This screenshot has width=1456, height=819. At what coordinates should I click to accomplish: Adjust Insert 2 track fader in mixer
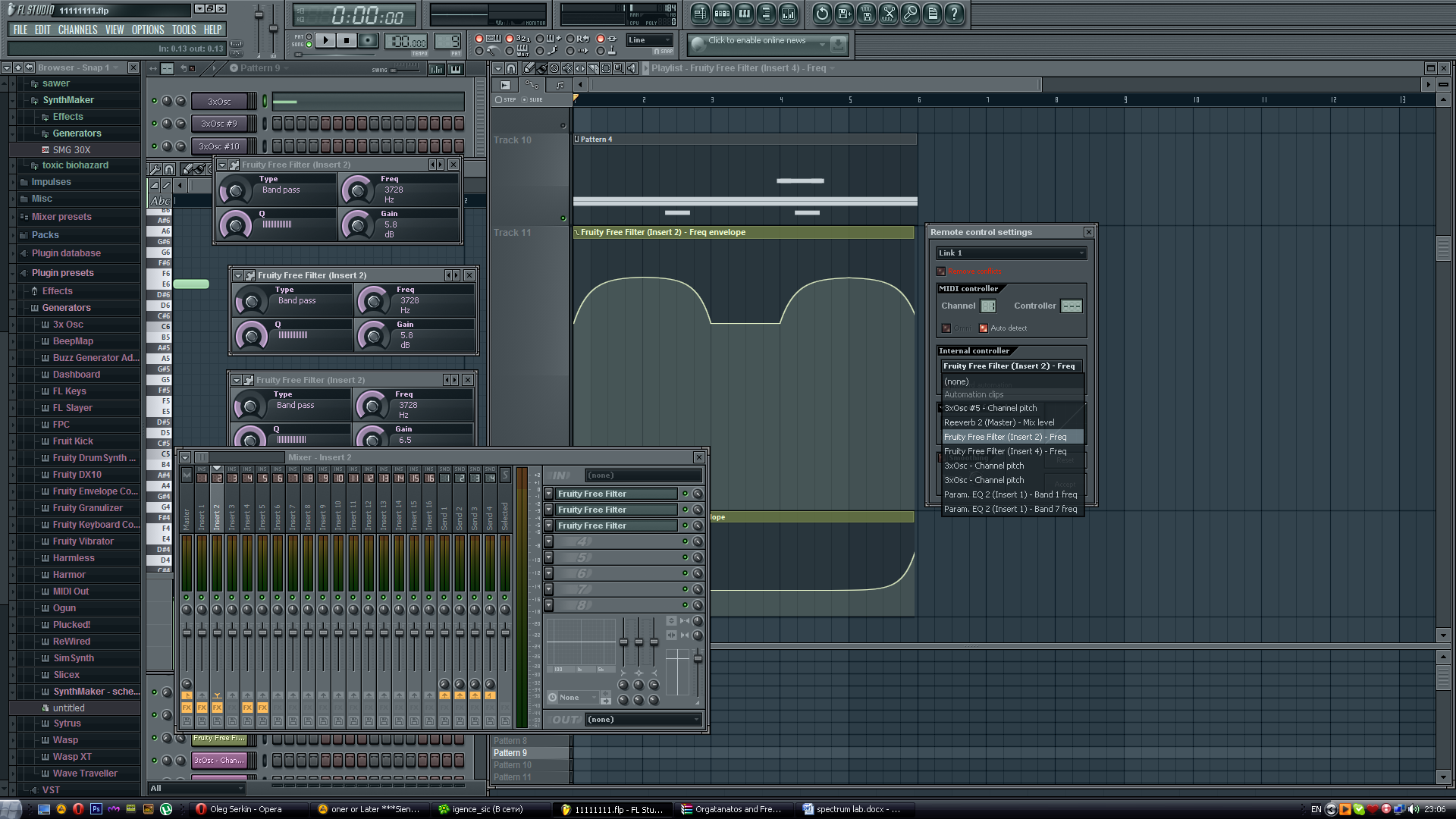click(217, 632)
